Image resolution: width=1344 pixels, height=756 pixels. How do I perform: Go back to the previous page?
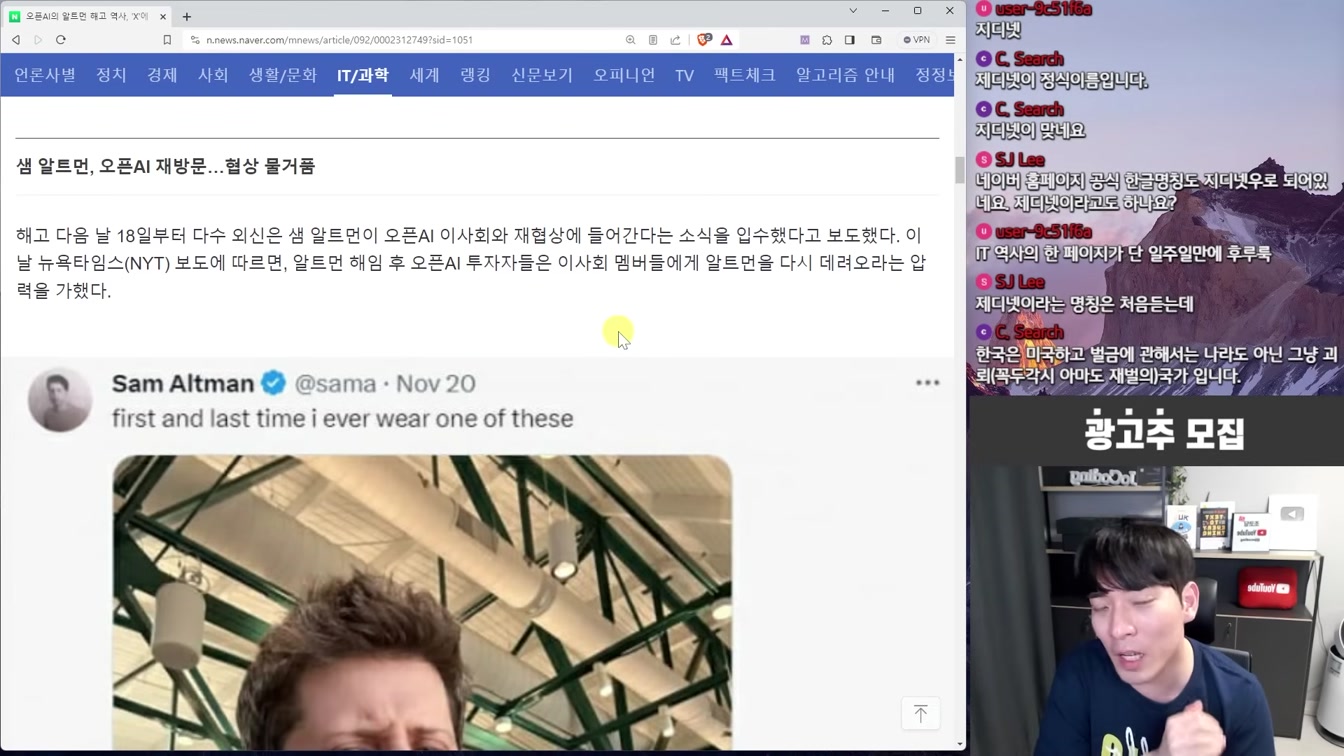[x=16, y=40]
